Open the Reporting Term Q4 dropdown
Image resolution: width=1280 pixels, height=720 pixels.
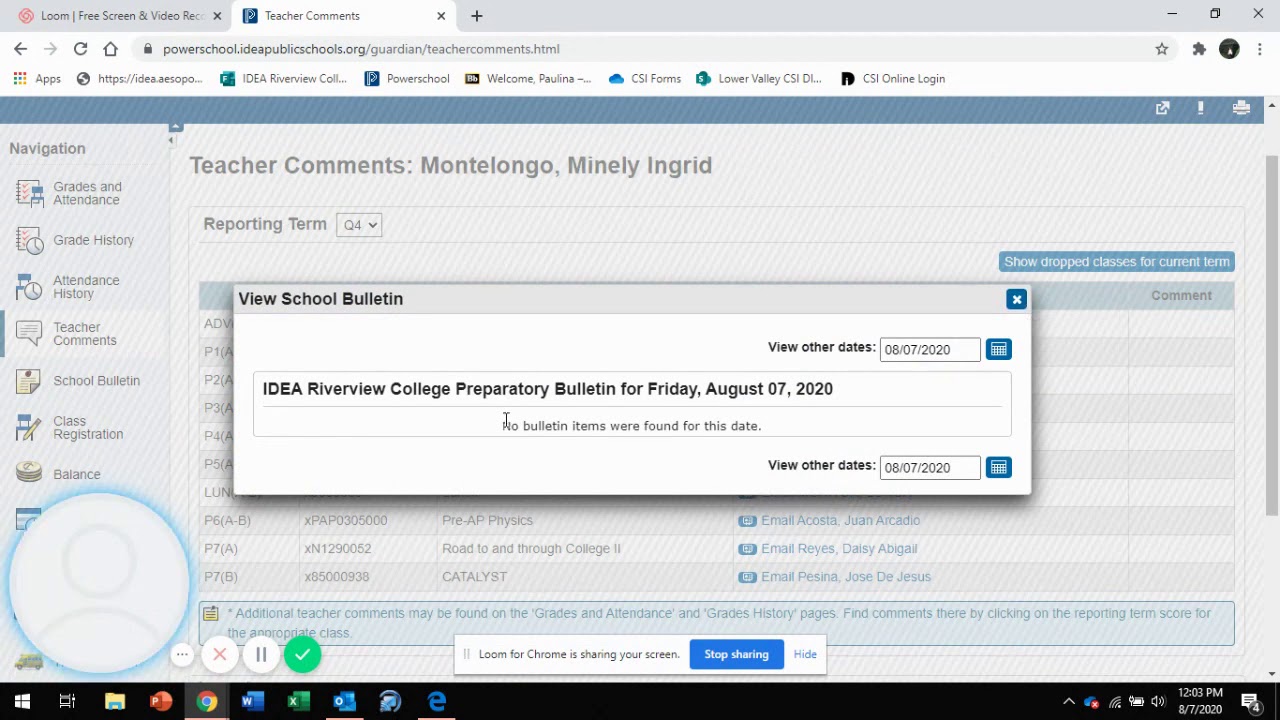tap(358, 225)
